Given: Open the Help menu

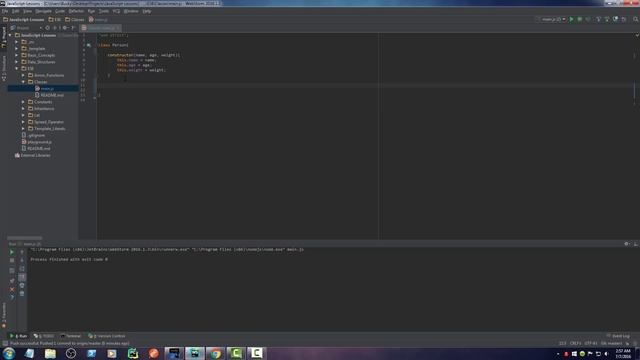Looking at the screenshot, I should tap(147, 11).
